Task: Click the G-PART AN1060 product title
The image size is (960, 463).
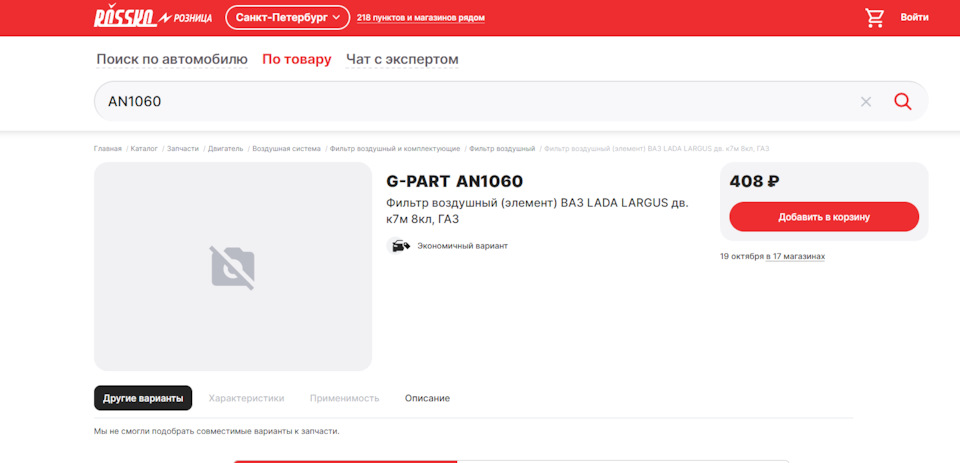Action: pyautogui.click(x=455, y=181)
